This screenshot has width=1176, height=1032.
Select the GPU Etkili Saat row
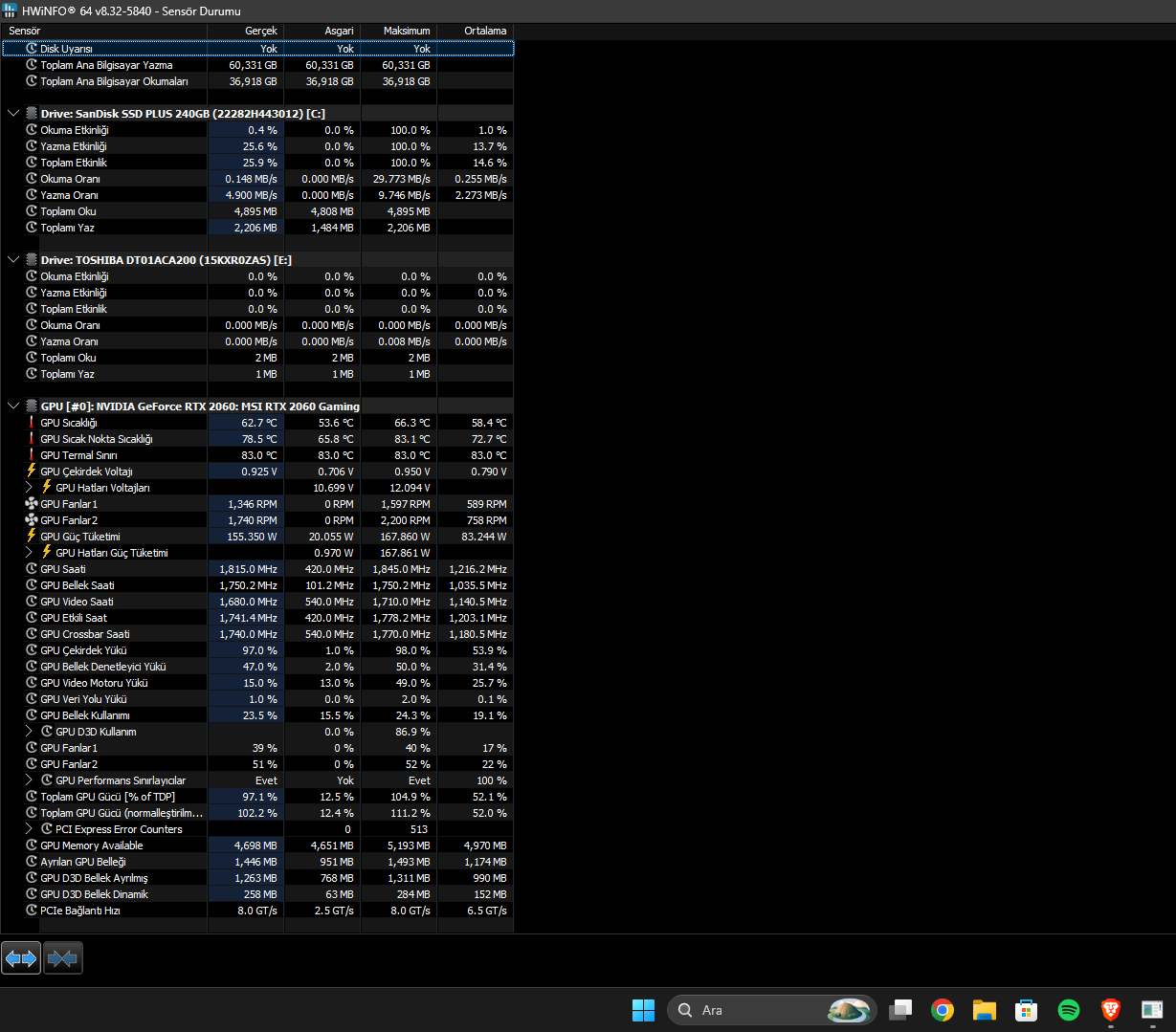pos(257,618)
